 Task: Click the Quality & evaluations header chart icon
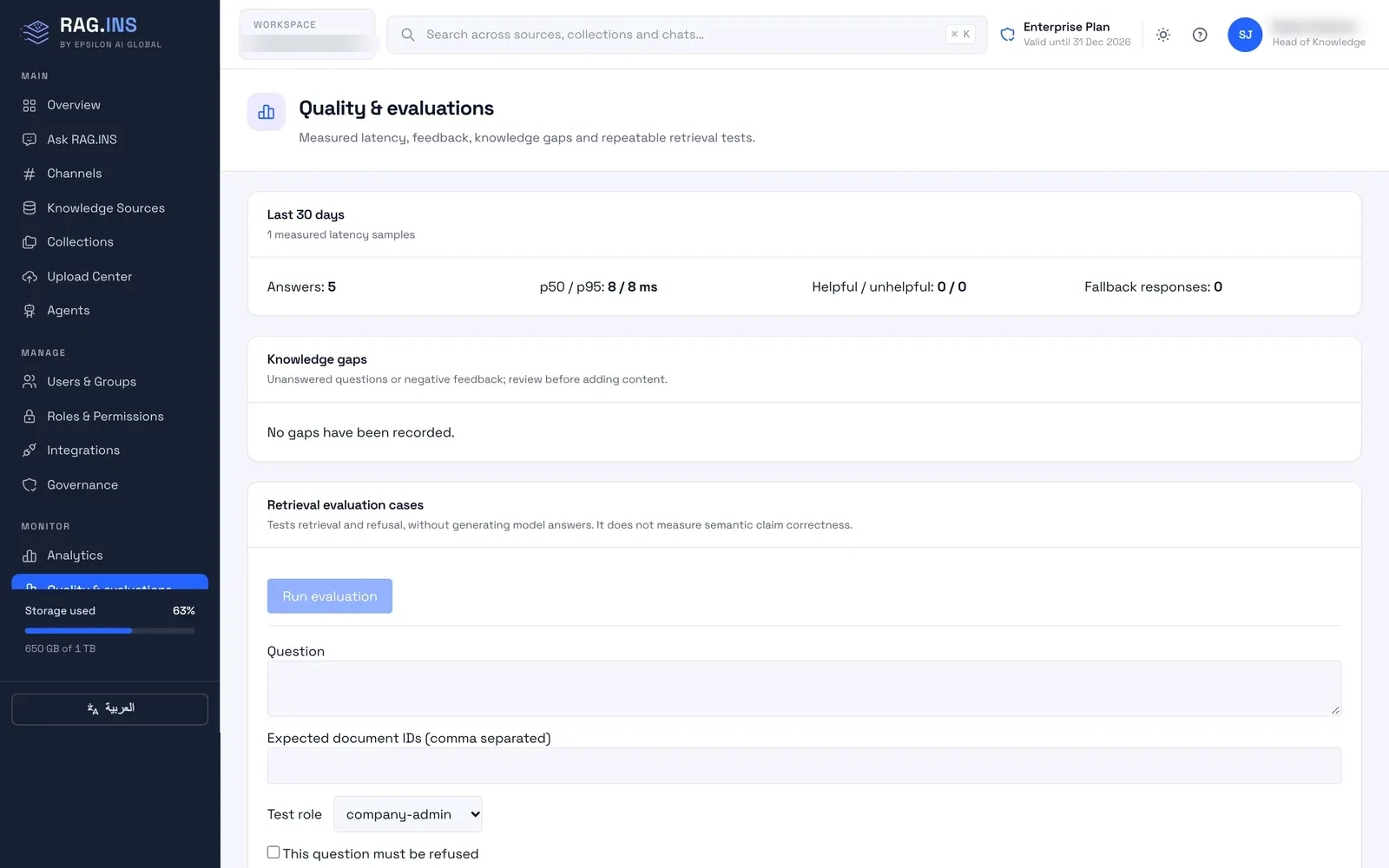(x=267, y=112)
